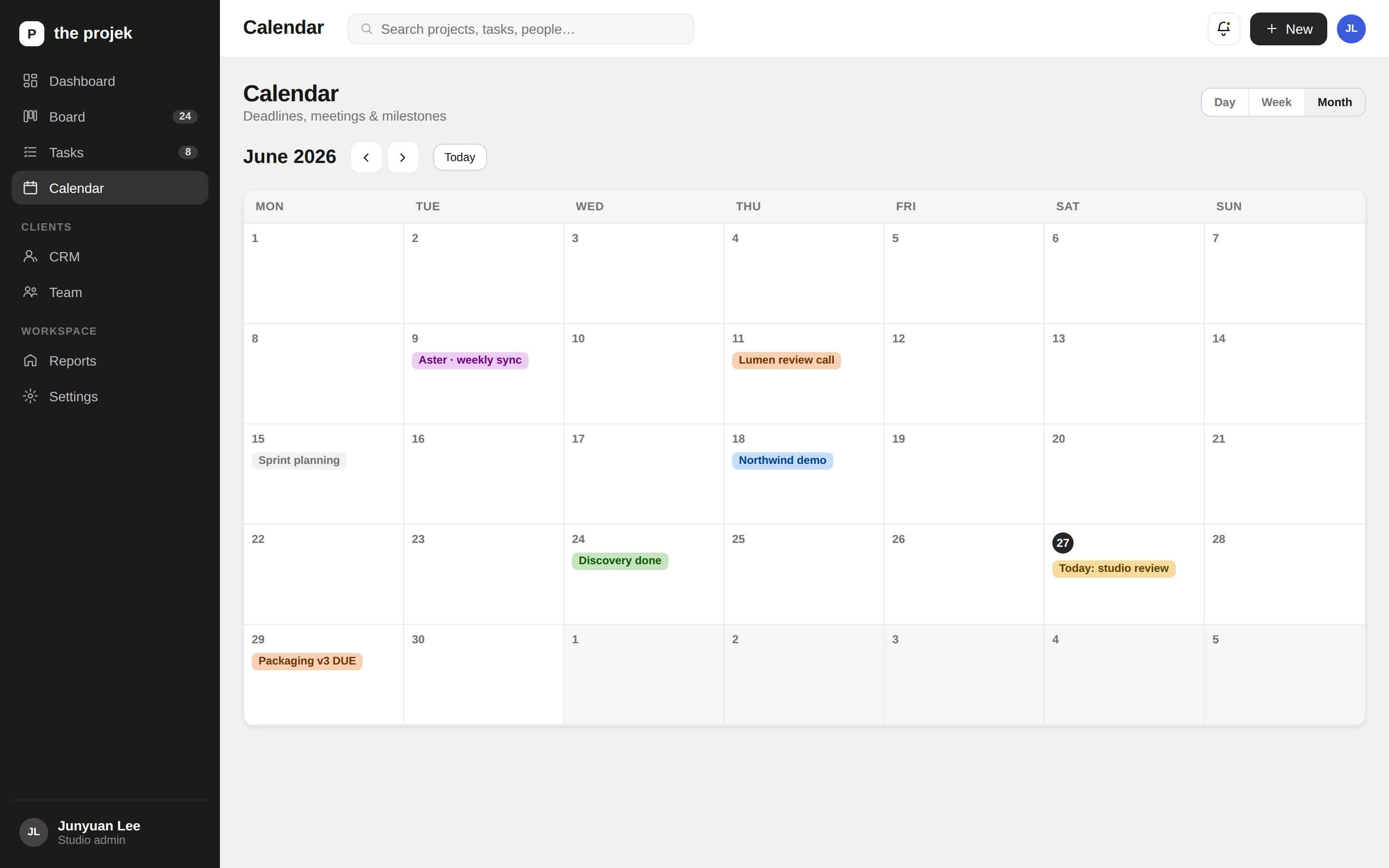This screenshot has width=1389, height=868.
Task: Click 'Deadlines, meetings & milestones' subtitle
Action: [x=344, y=116]
